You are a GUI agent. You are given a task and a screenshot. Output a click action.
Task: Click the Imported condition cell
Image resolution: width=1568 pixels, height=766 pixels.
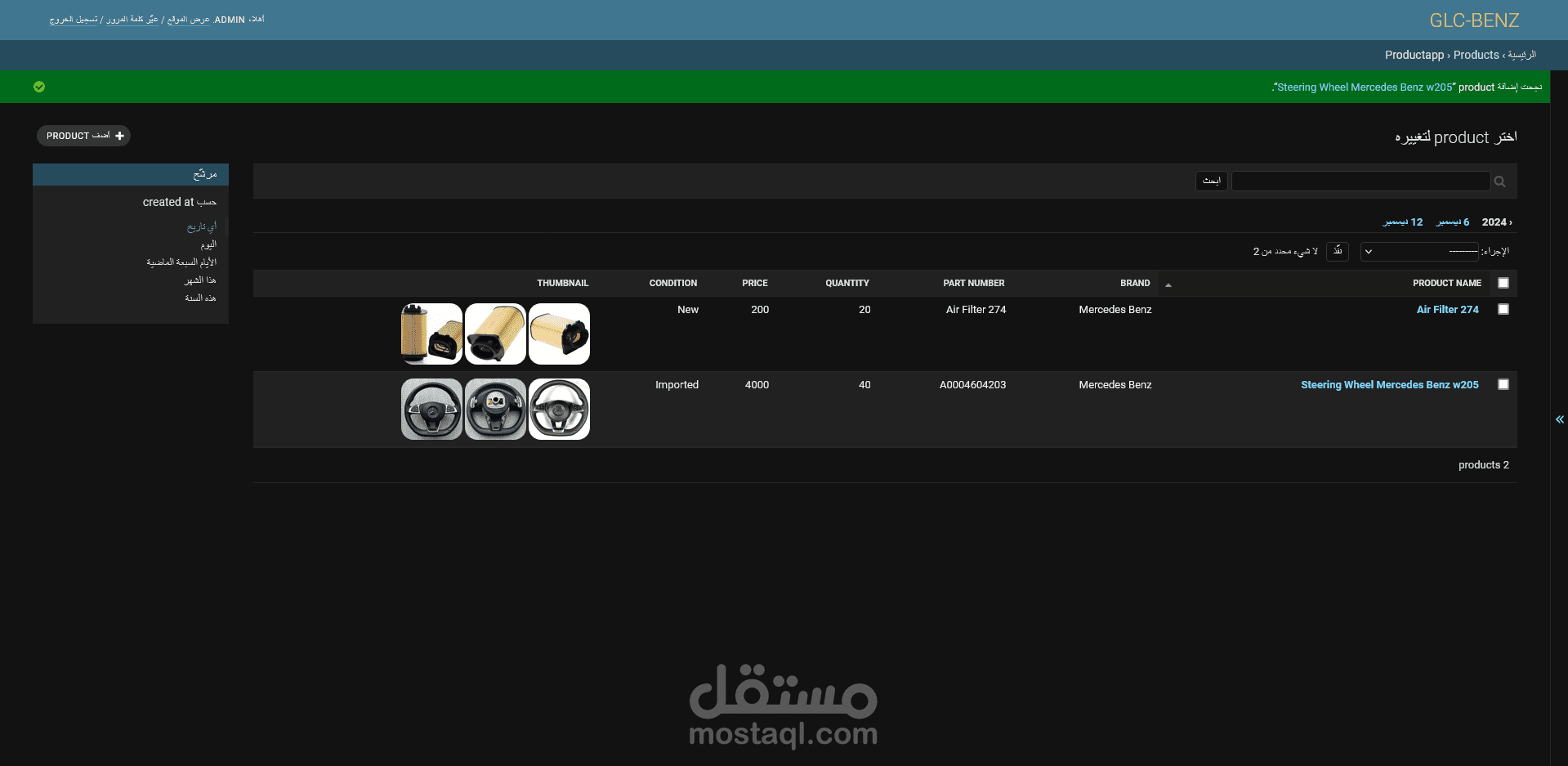[x=677, y=385]
